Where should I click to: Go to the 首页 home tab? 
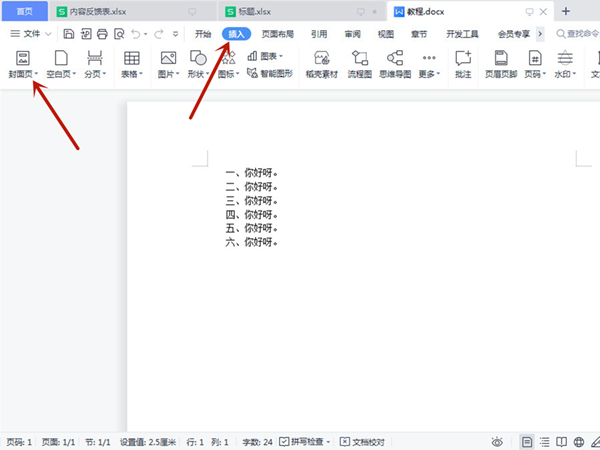coord(25,11)
